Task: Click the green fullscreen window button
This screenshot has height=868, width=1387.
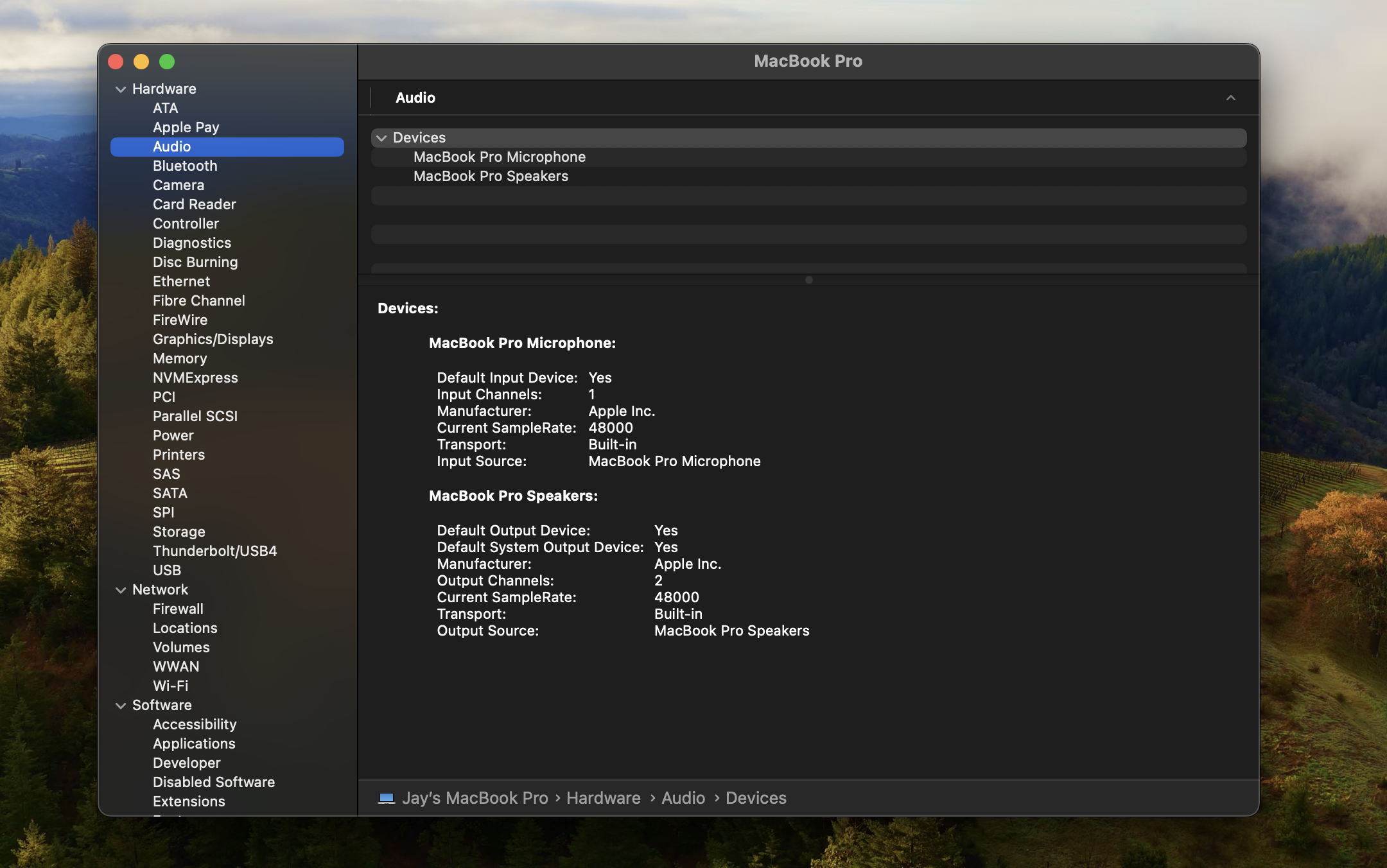Action: [x=167, y=62]
